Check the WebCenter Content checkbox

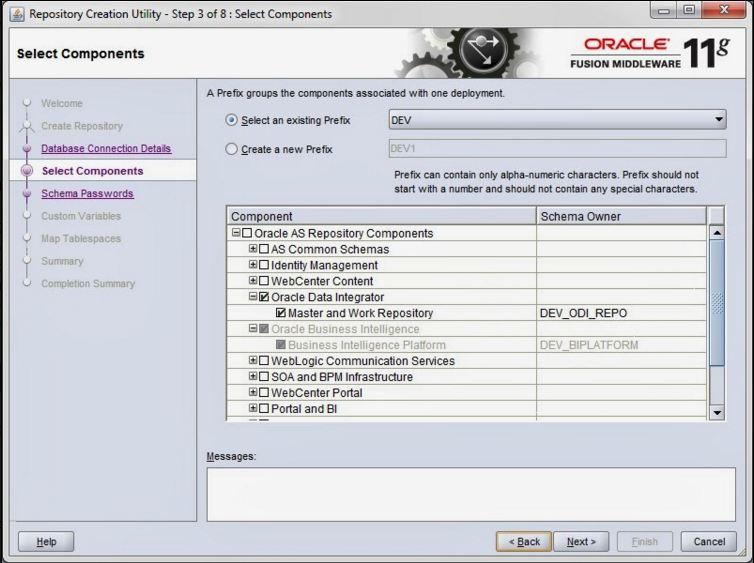point(264,281)
